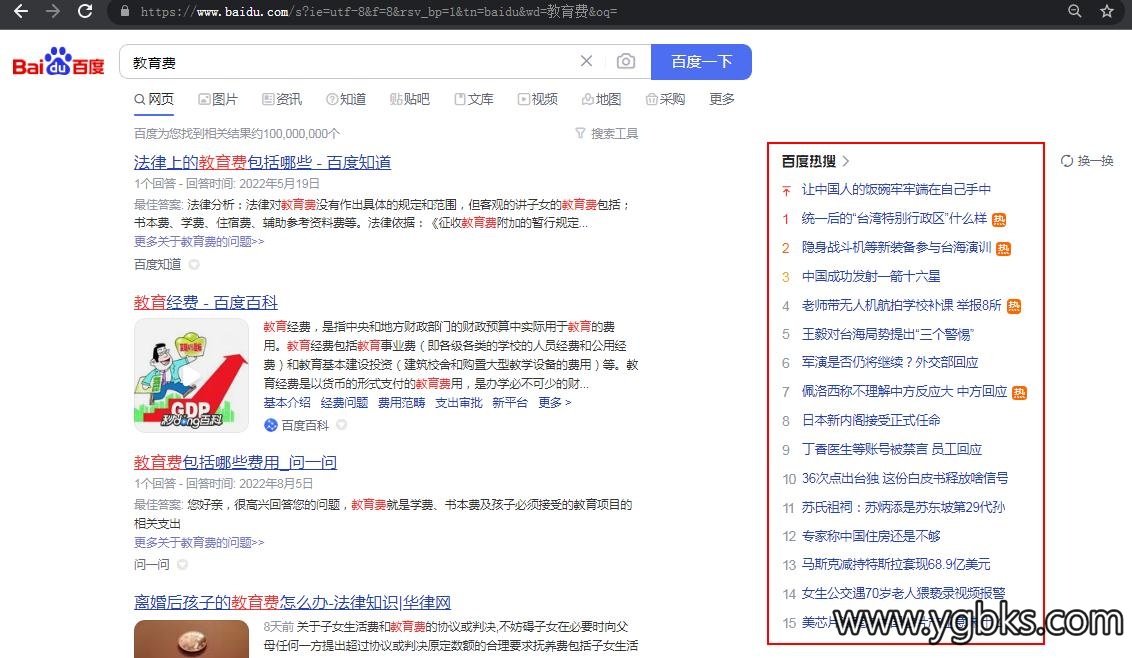Viewport: 1132px width, 658px height.
Task: Open hot topic 中国成功发射一箭十六星
Action: coord(871,276)
